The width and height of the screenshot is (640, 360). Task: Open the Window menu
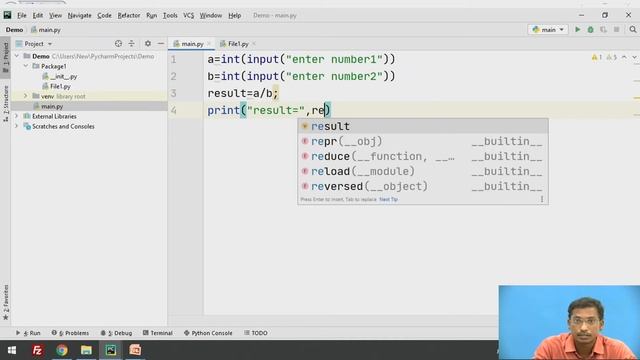[x=211, y=16]
